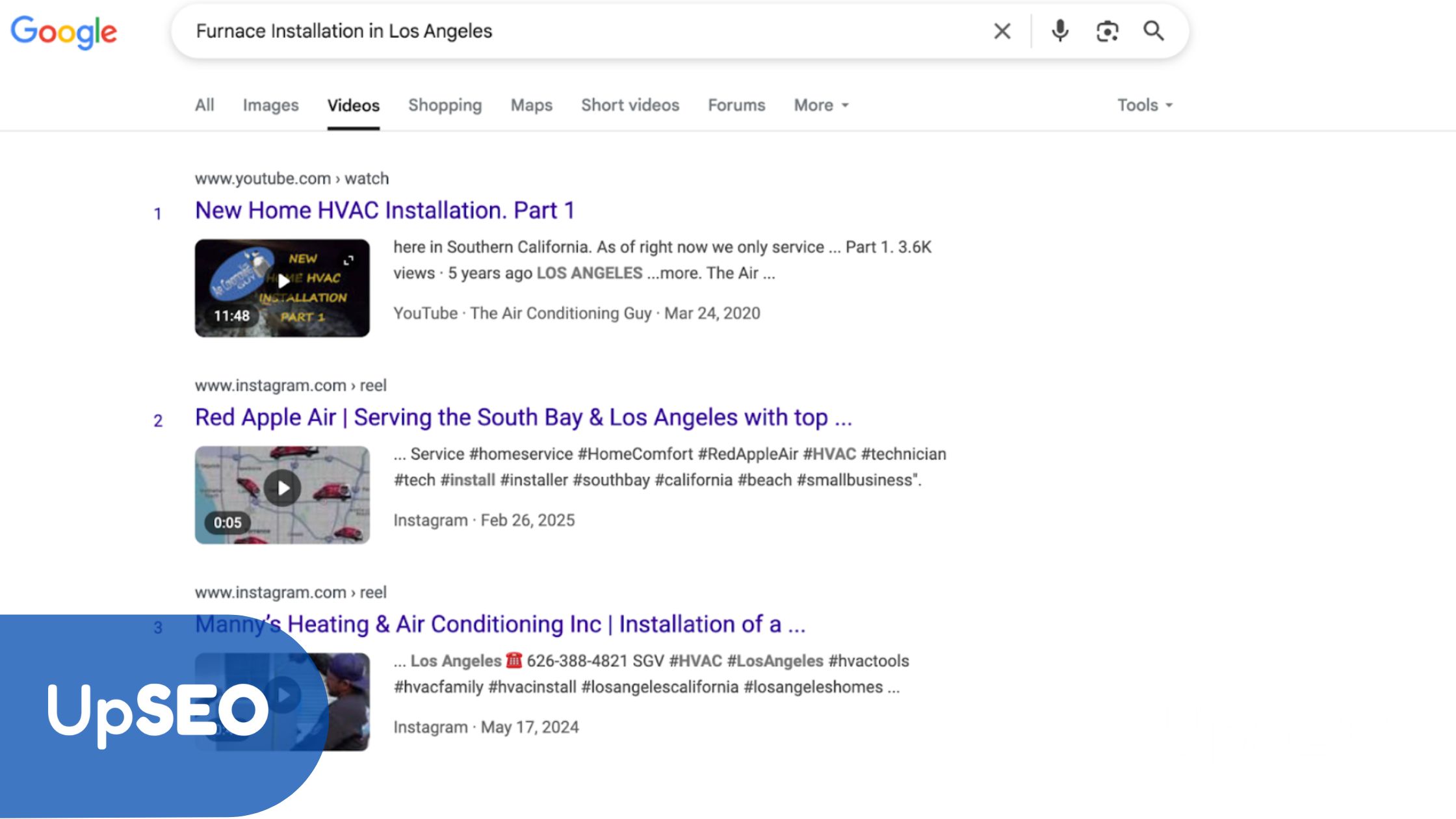Click the 0:05 duration map thumbnail
This screenshot has height=819, width=1456.
tap(282, 495)
